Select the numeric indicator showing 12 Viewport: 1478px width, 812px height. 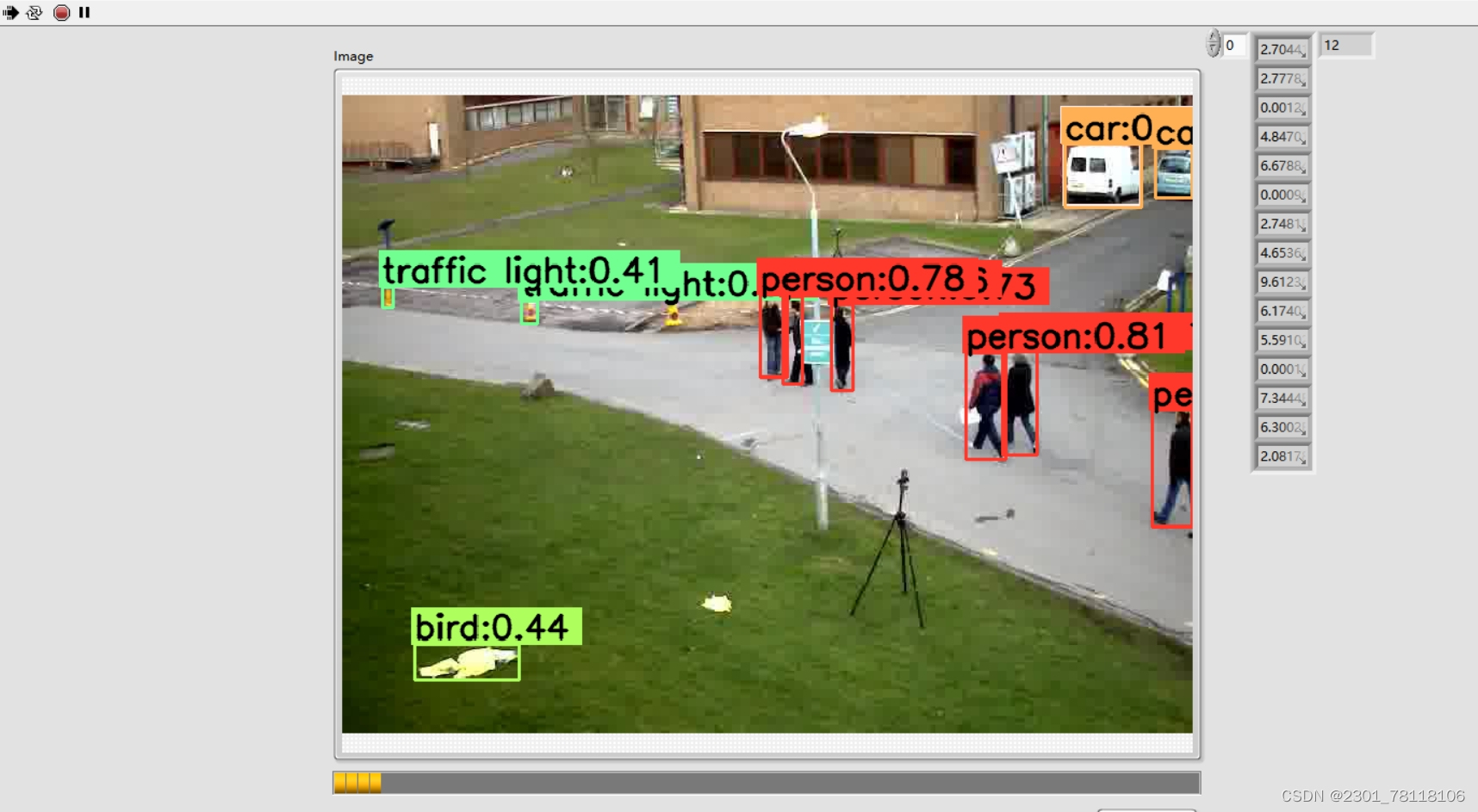(1345, 45)
